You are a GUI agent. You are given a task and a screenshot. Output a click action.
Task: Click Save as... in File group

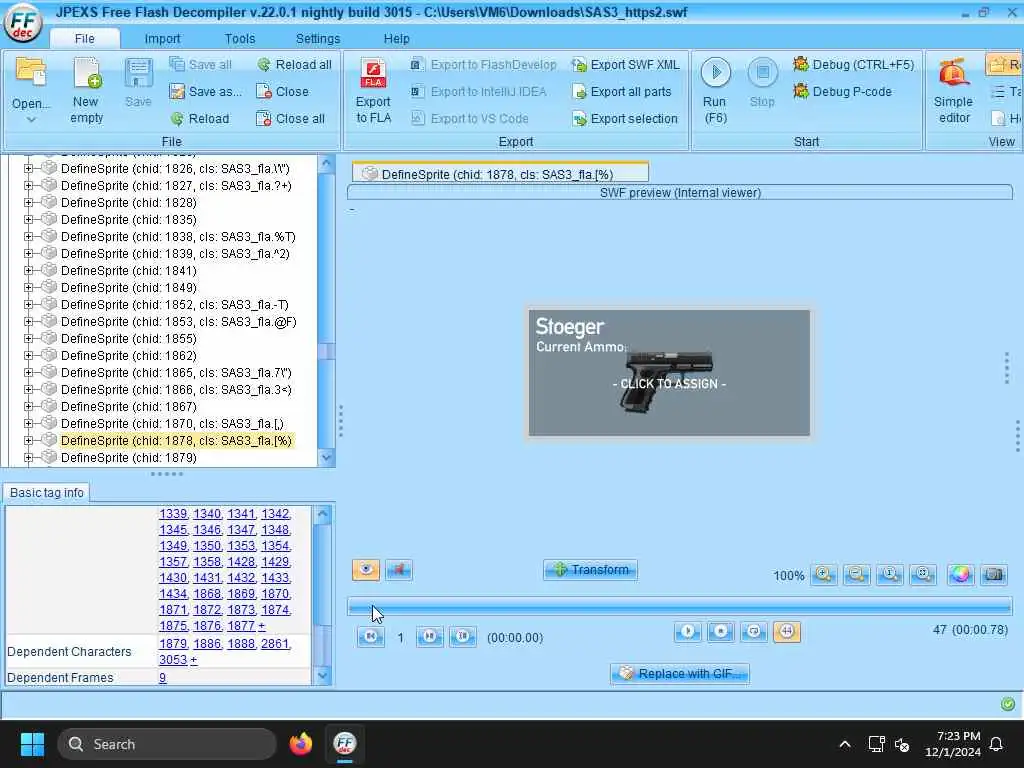[205, 91]
